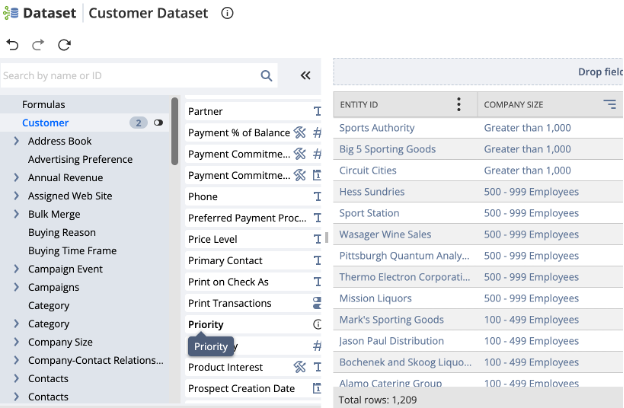Screen dimensions: 624x408
Task: Collapse the field panel with double chevron
Action: (x=306, y=75)
